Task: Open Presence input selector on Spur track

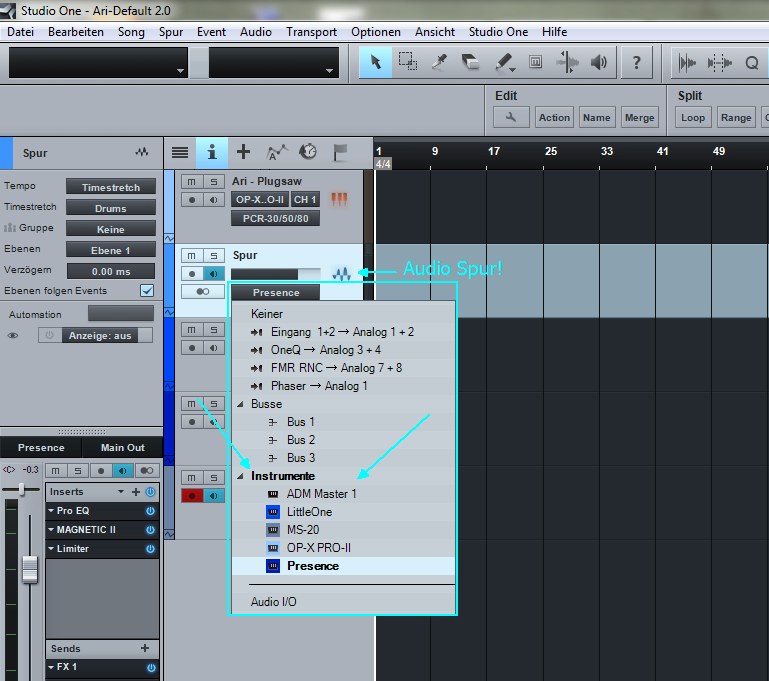Action: coord(275,292)
